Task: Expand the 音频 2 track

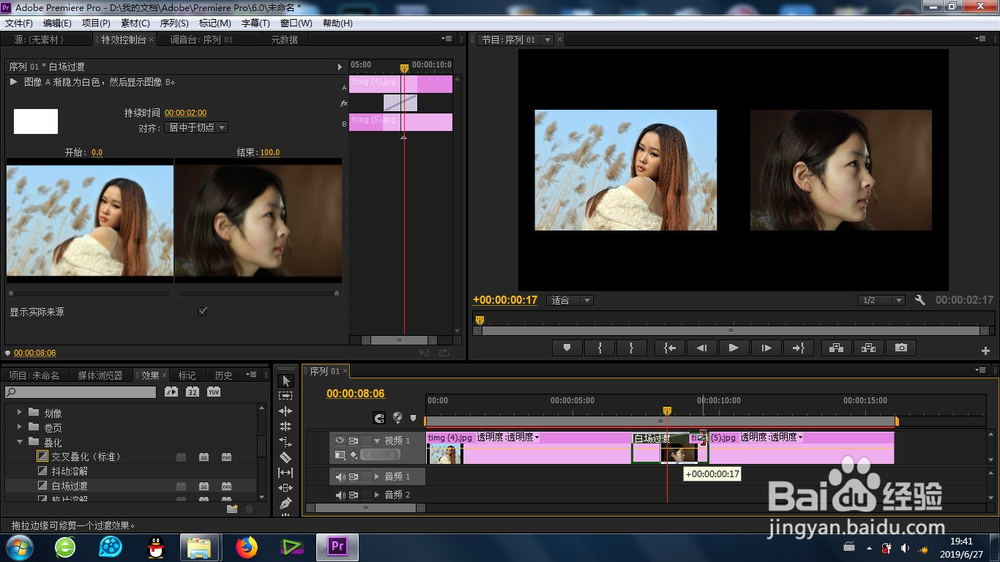Action: tap(377, 495)
